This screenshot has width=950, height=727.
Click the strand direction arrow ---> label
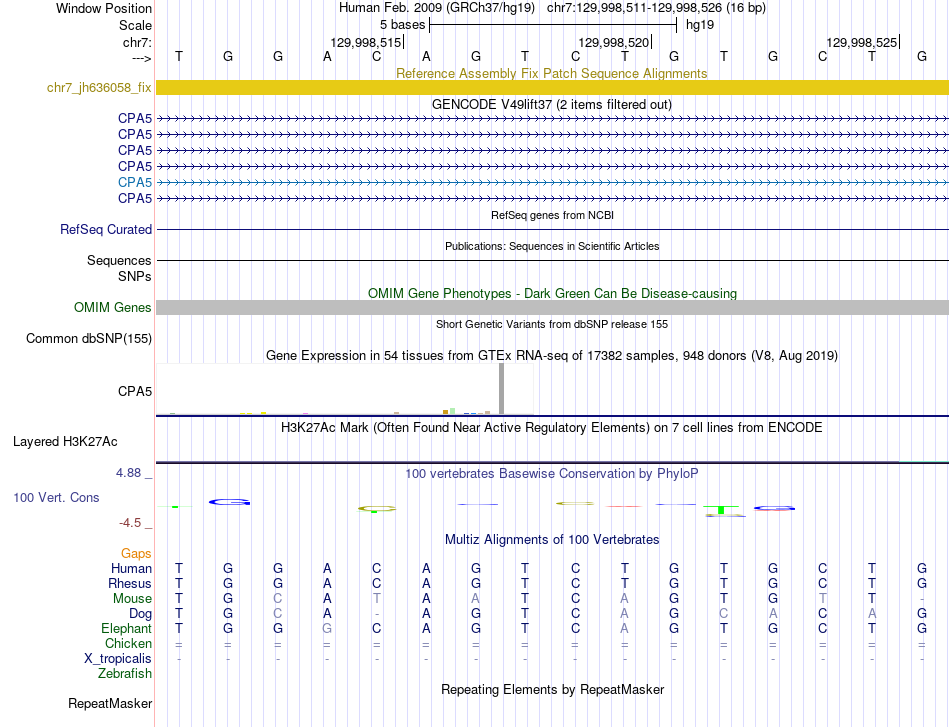(x=141, y=58)
